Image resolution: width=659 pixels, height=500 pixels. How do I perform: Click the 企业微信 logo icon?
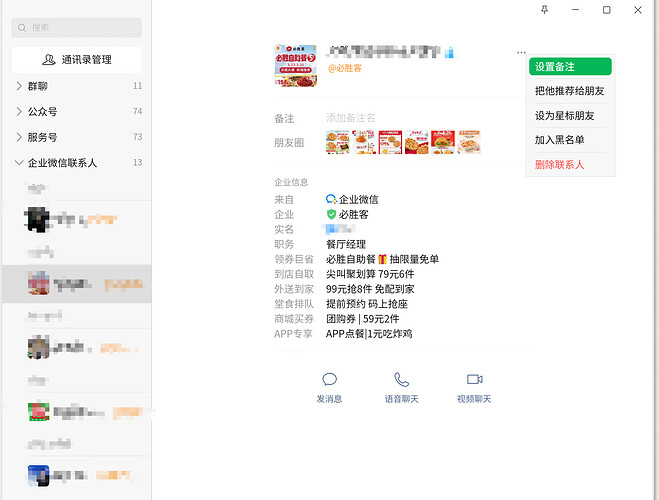(x=331, y=199)
